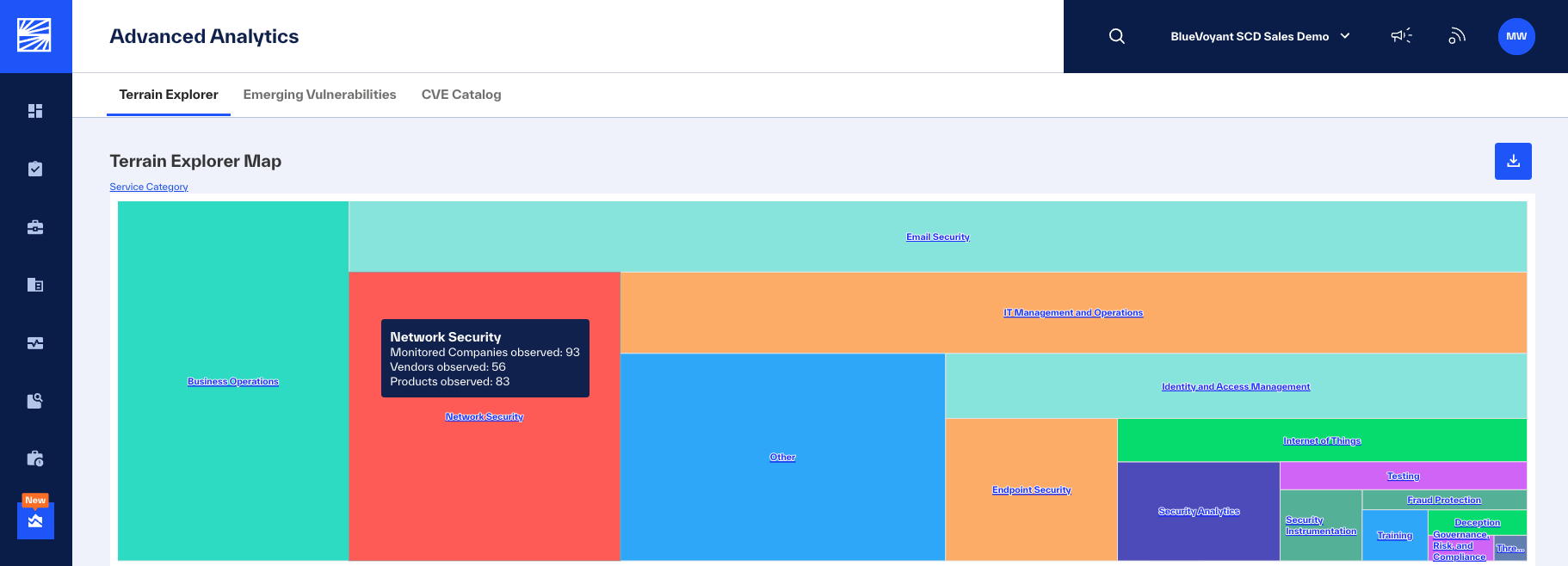The width and height of the screenshot is (1568, 566).
Task: Open the Advanced Analytics sidebar icon marked New
Action: [x=35, y=520]
